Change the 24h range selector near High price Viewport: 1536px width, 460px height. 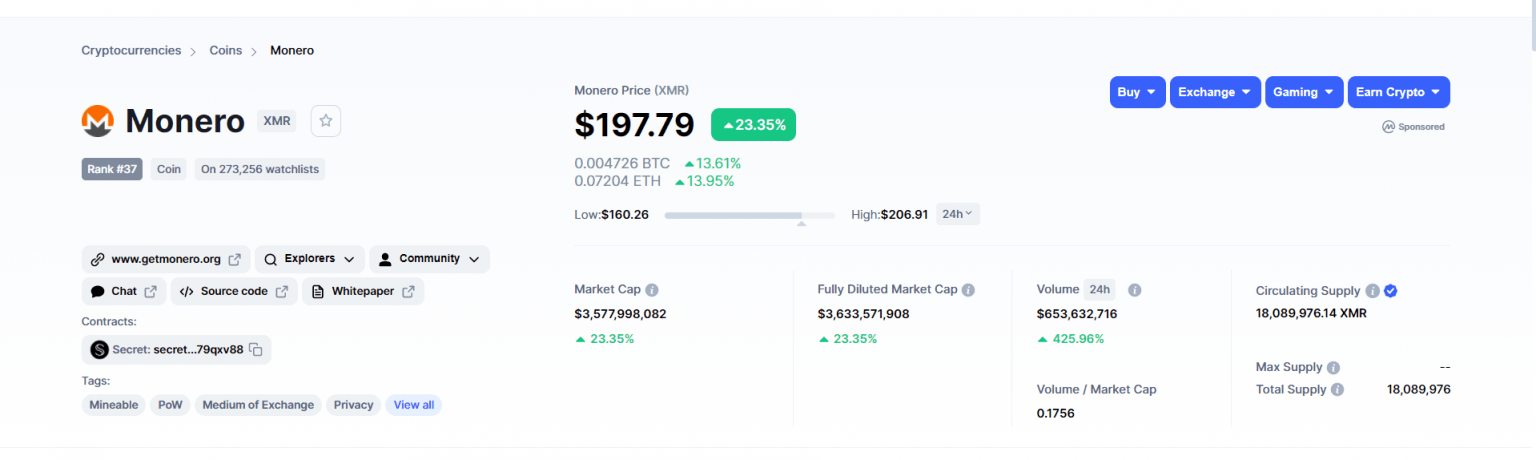pyautogui.click(x=957, y=214)
